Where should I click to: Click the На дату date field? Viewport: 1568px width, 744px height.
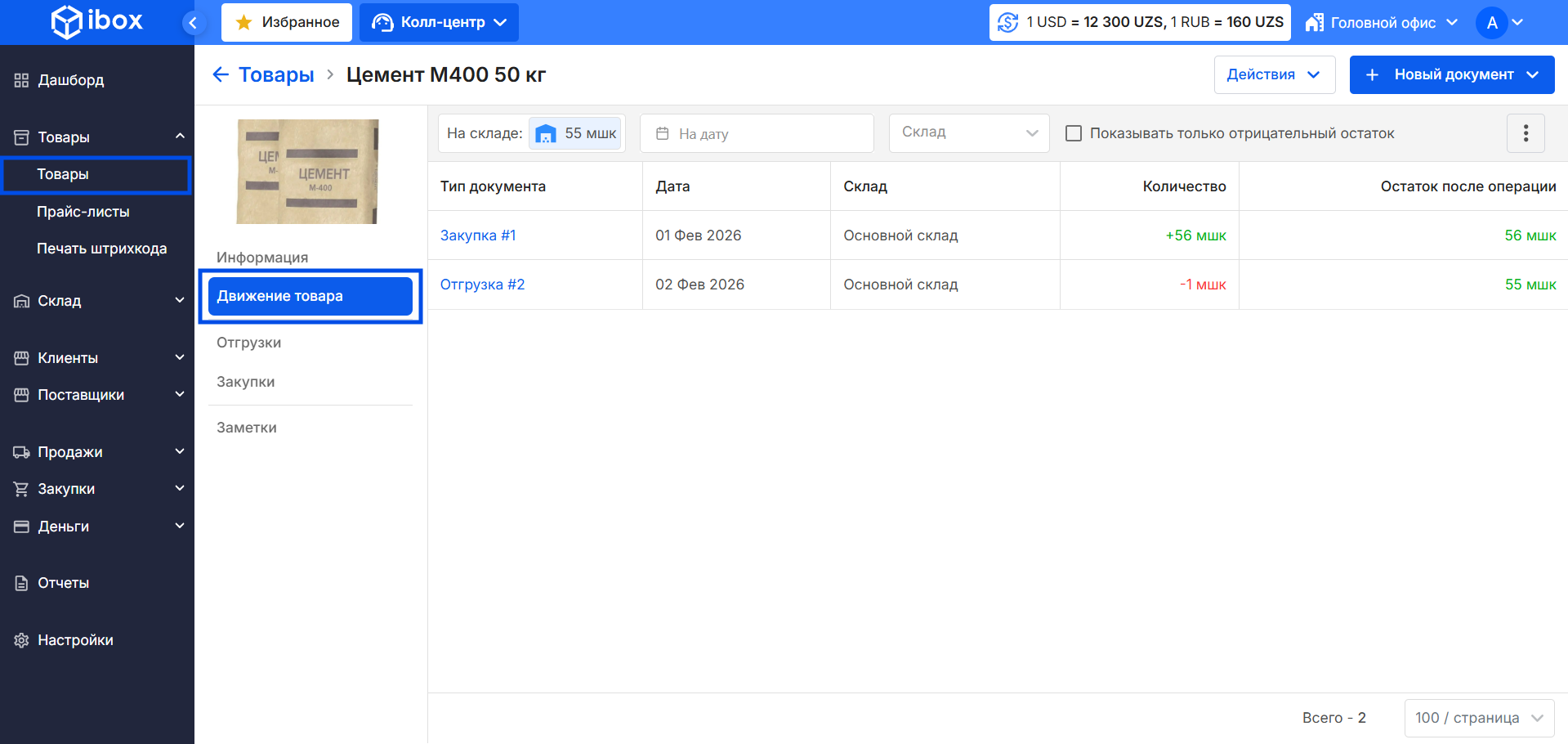tap(756, 133)
